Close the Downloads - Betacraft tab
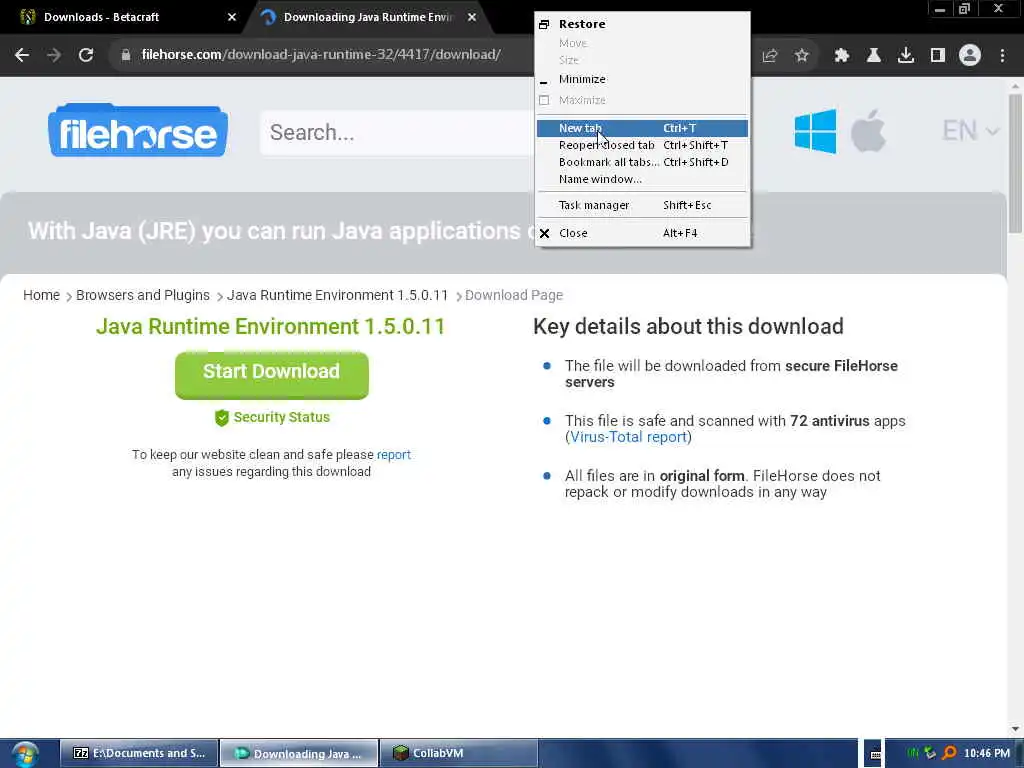This screenshot has width=1024, height=768. tap(231, 17)
